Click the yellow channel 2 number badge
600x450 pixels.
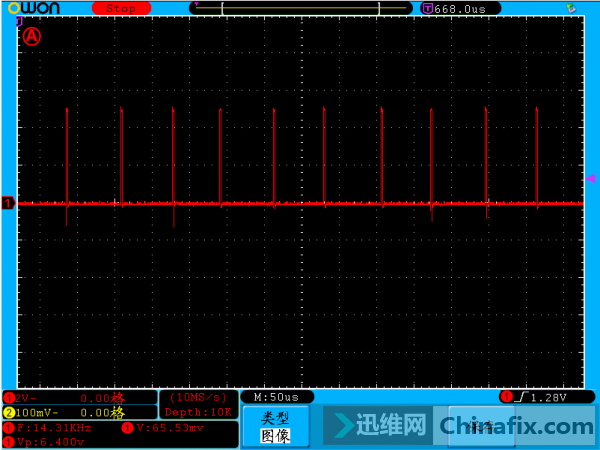(9, 413)
